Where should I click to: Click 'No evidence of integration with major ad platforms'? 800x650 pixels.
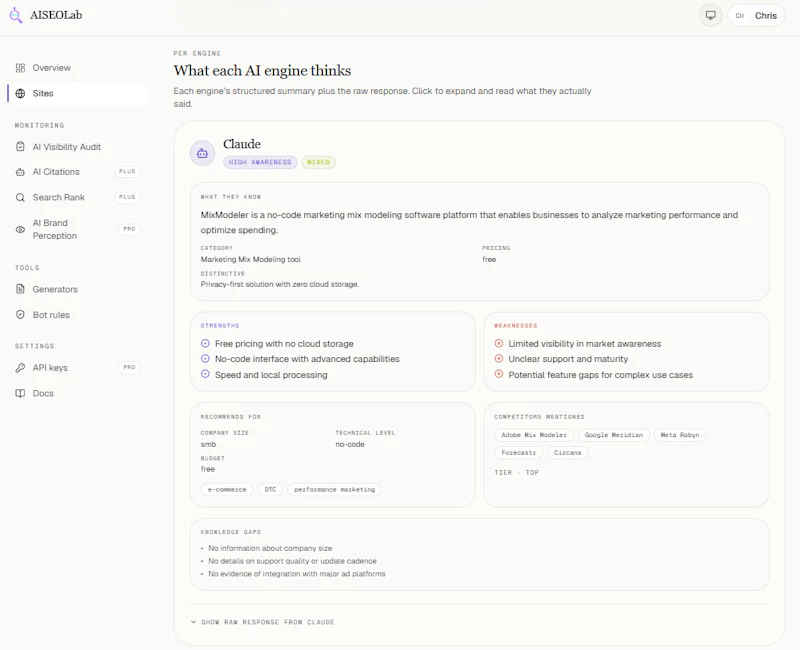[297, 574]
